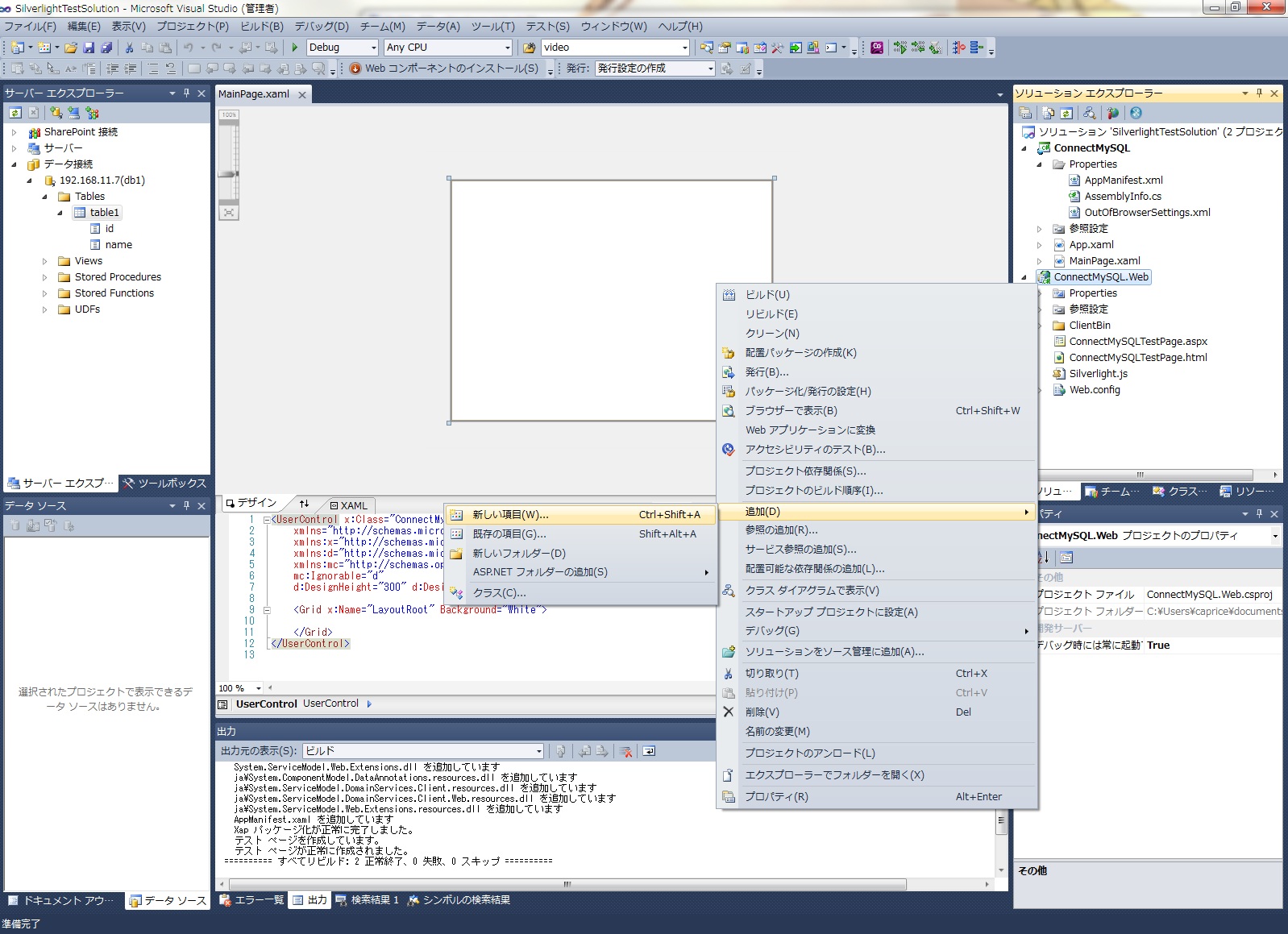Click the Cut scissors icon in toolbar
The width and height of the screenshot is (1288, 934).
[x=129, y=48]
